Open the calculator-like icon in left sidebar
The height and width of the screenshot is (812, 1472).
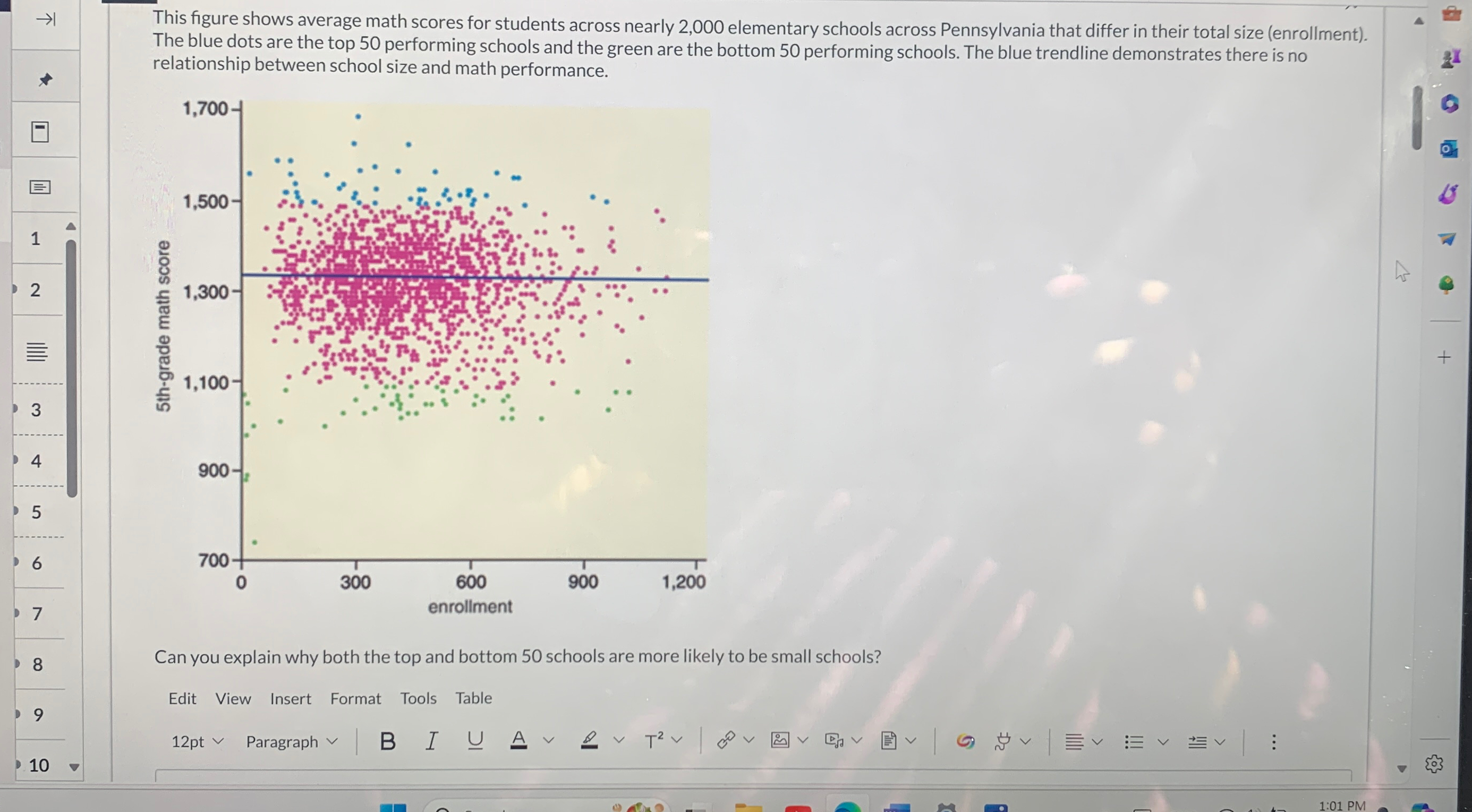pyautogui.click(x=39, y=132)
